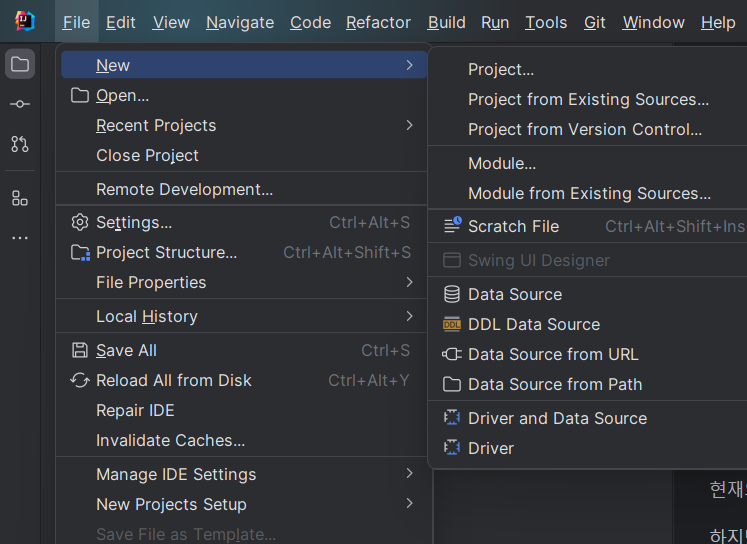Open the Structure tool window icon

tap(20, 198)
